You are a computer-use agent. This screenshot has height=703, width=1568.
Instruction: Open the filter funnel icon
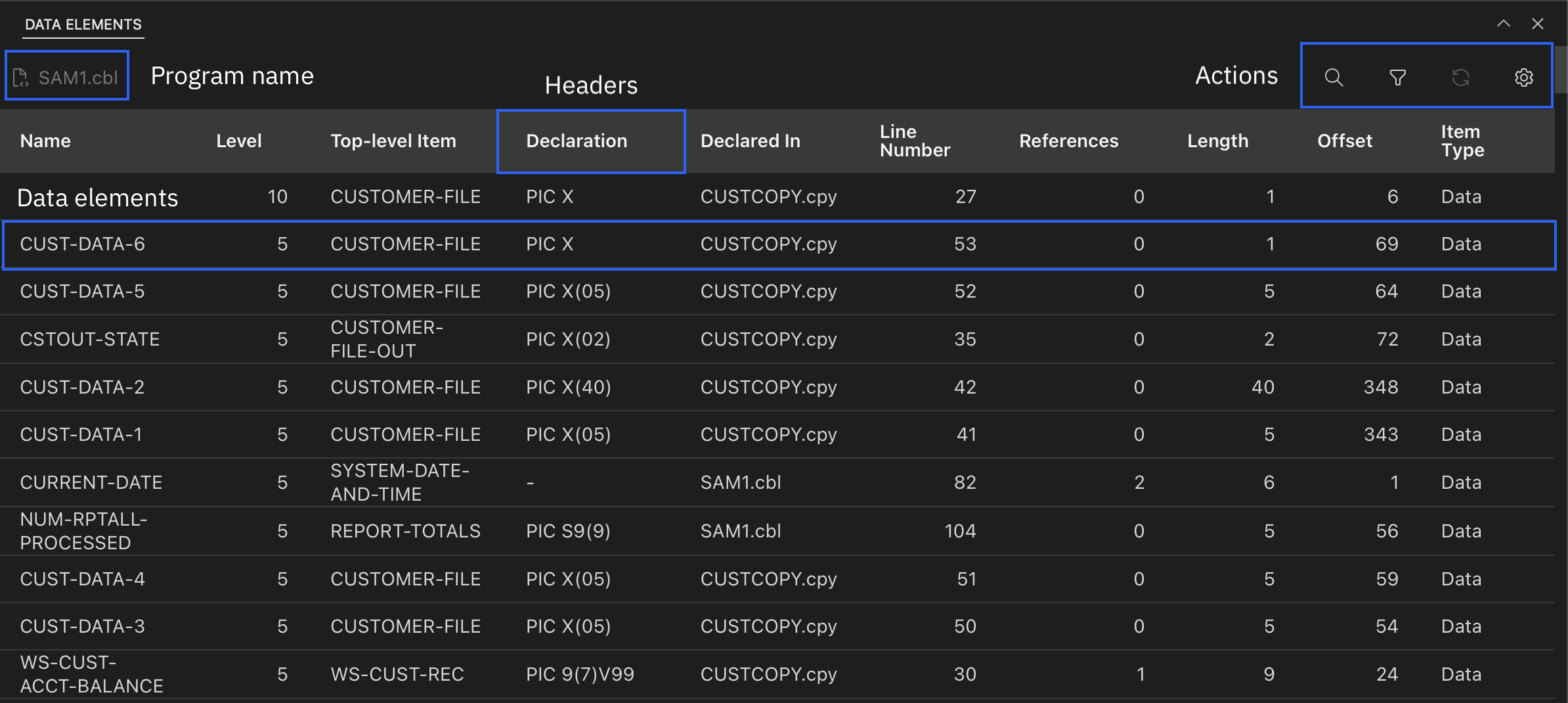click(x=1397, y=78)
